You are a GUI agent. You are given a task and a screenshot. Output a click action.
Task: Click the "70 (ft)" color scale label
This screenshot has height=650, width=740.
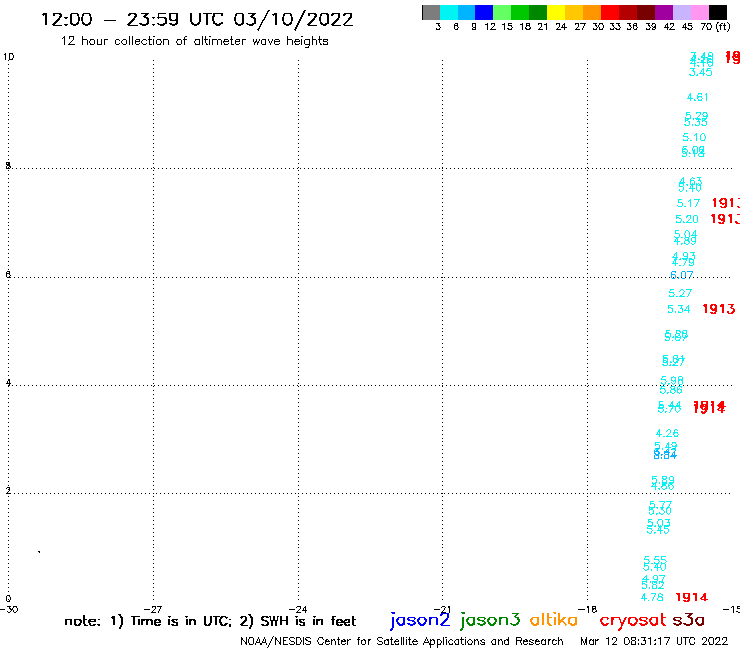pos(715,27)
